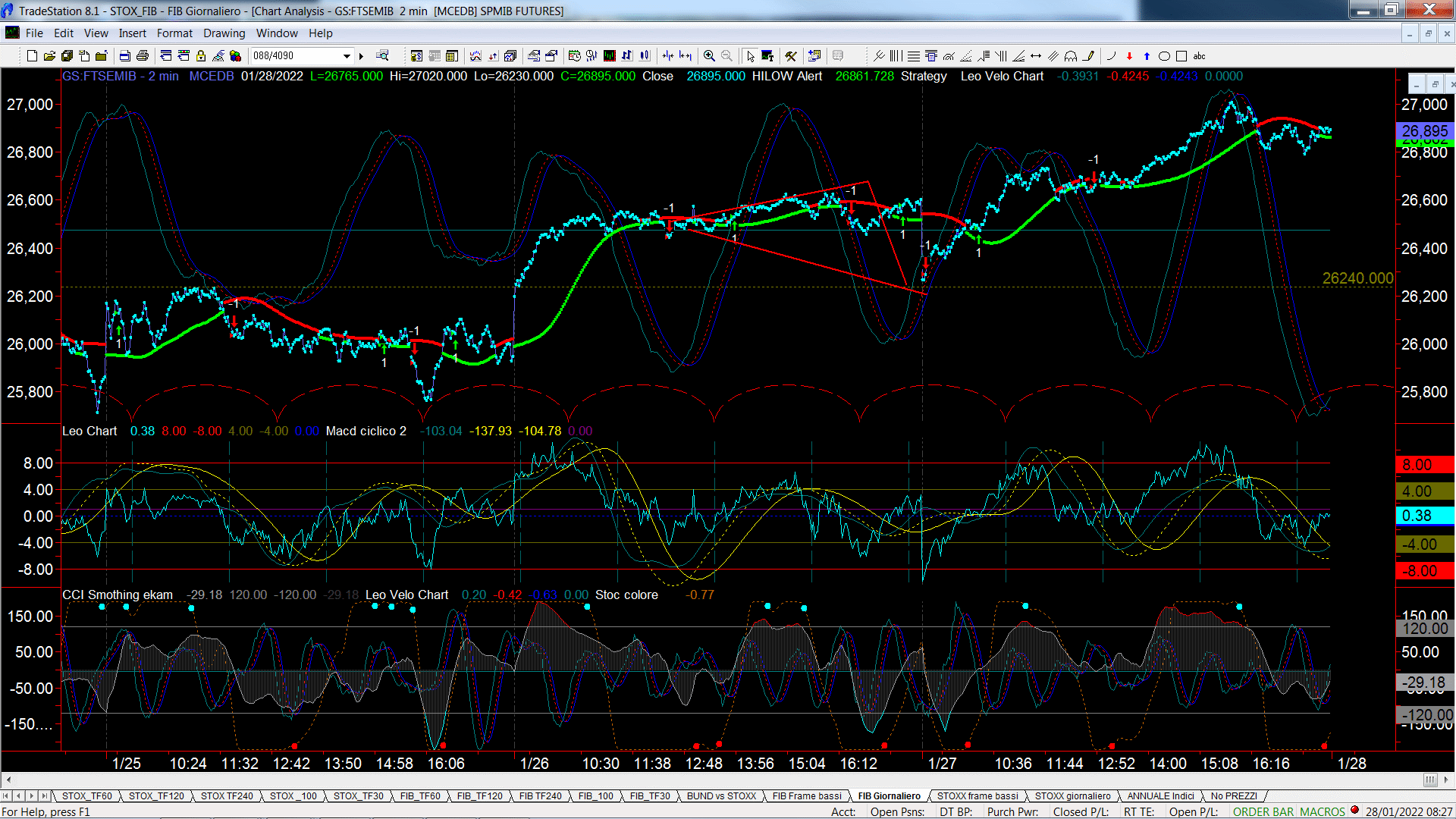Screen dimensions: 1456x819
Task: Open the Window menu
Action: point(277,33)
